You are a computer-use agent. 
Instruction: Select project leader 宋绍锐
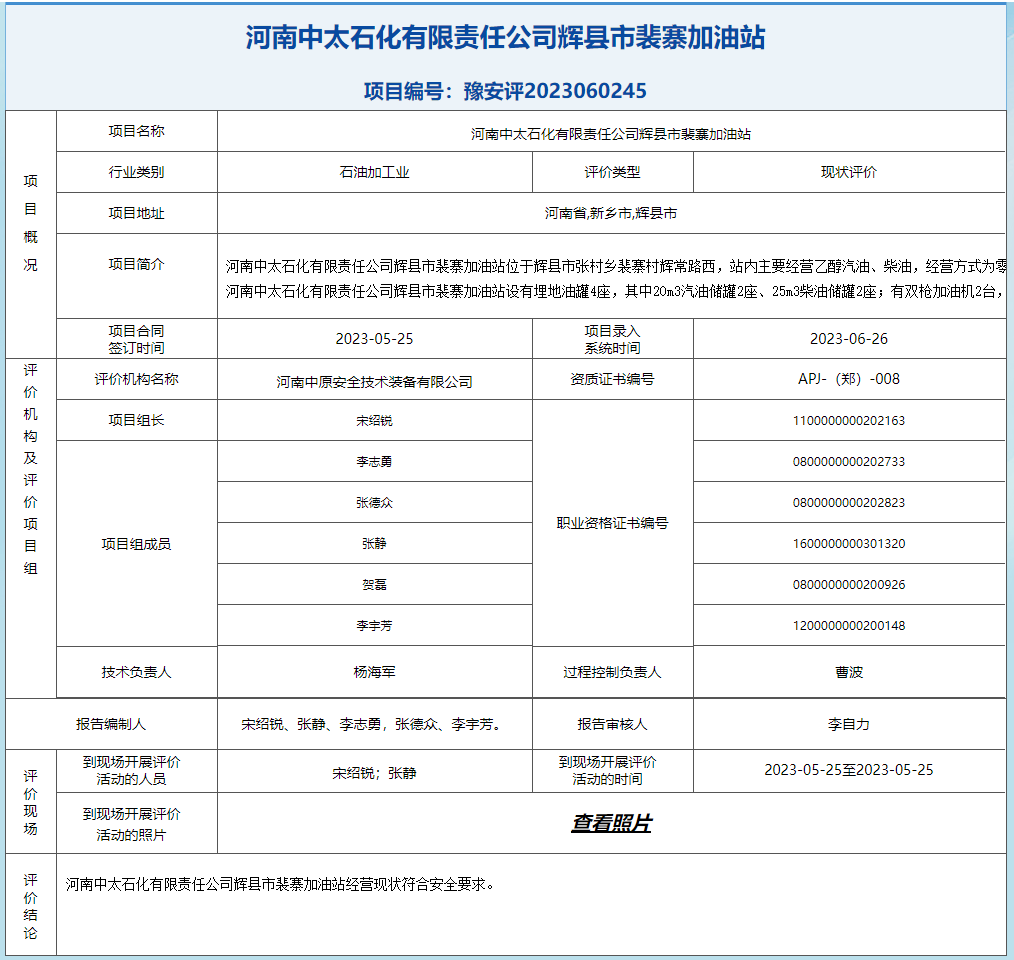tap(374, 420)
